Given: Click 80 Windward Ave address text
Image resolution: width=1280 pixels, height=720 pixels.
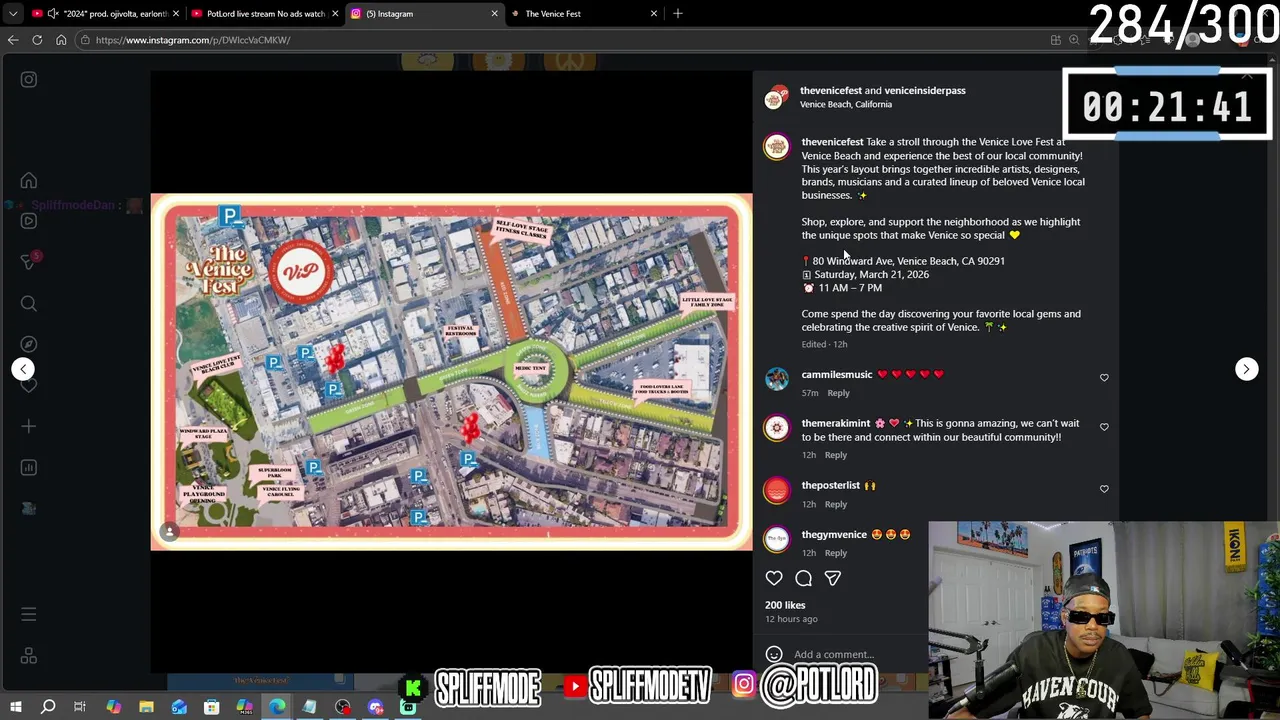Looking at the screenshot, I should pyautogui.click(x=908, y=261).
